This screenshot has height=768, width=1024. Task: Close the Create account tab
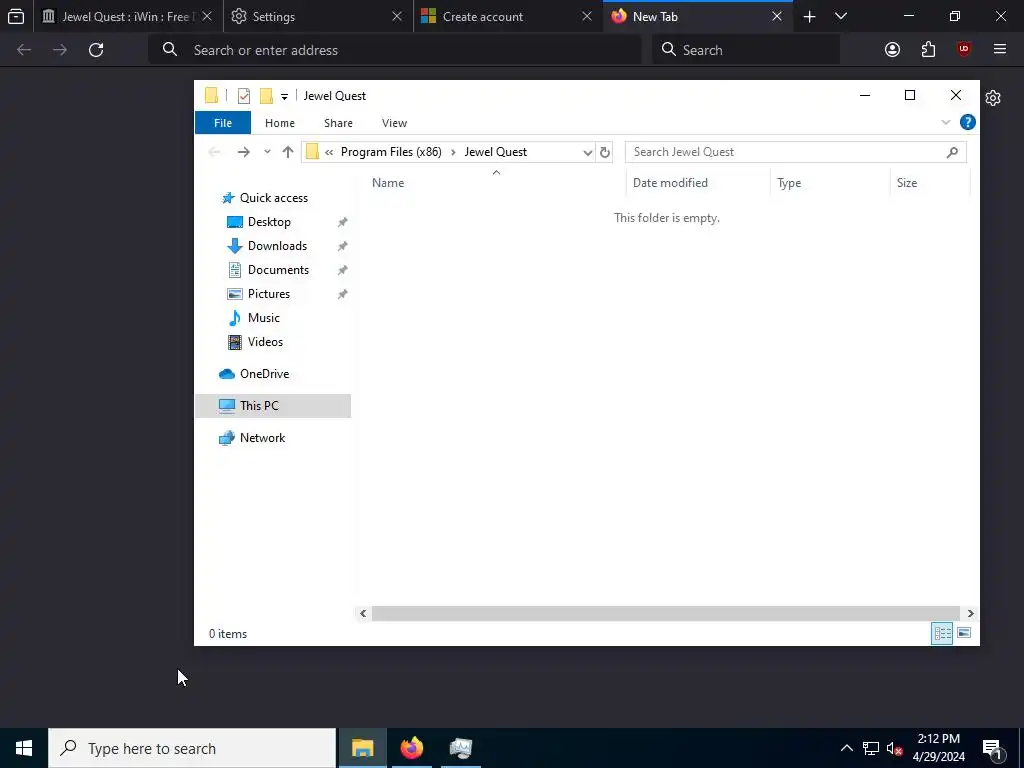click(x=586, y=16)
